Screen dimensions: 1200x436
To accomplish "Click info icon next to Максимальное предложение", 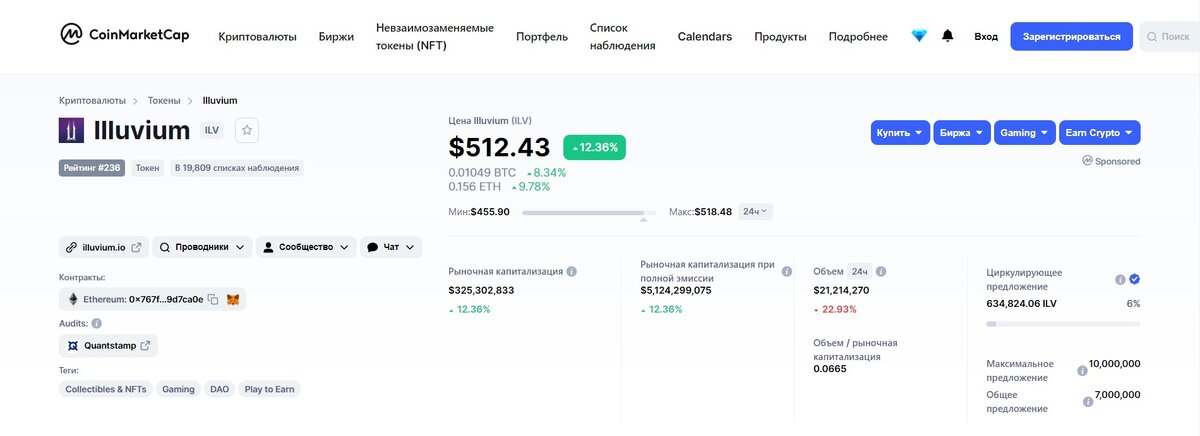I will [1082, 370].
